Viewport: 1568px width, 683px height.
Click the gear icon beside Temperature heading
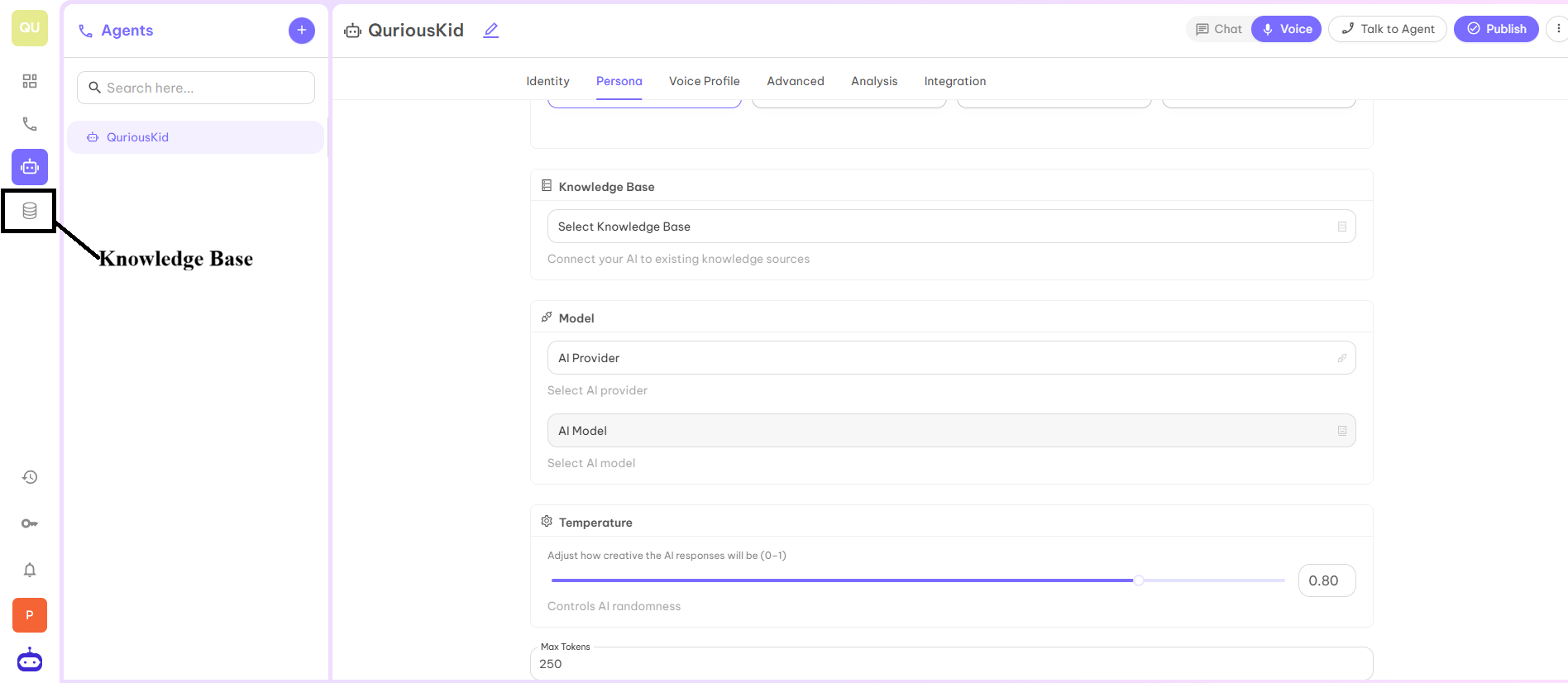547,522
